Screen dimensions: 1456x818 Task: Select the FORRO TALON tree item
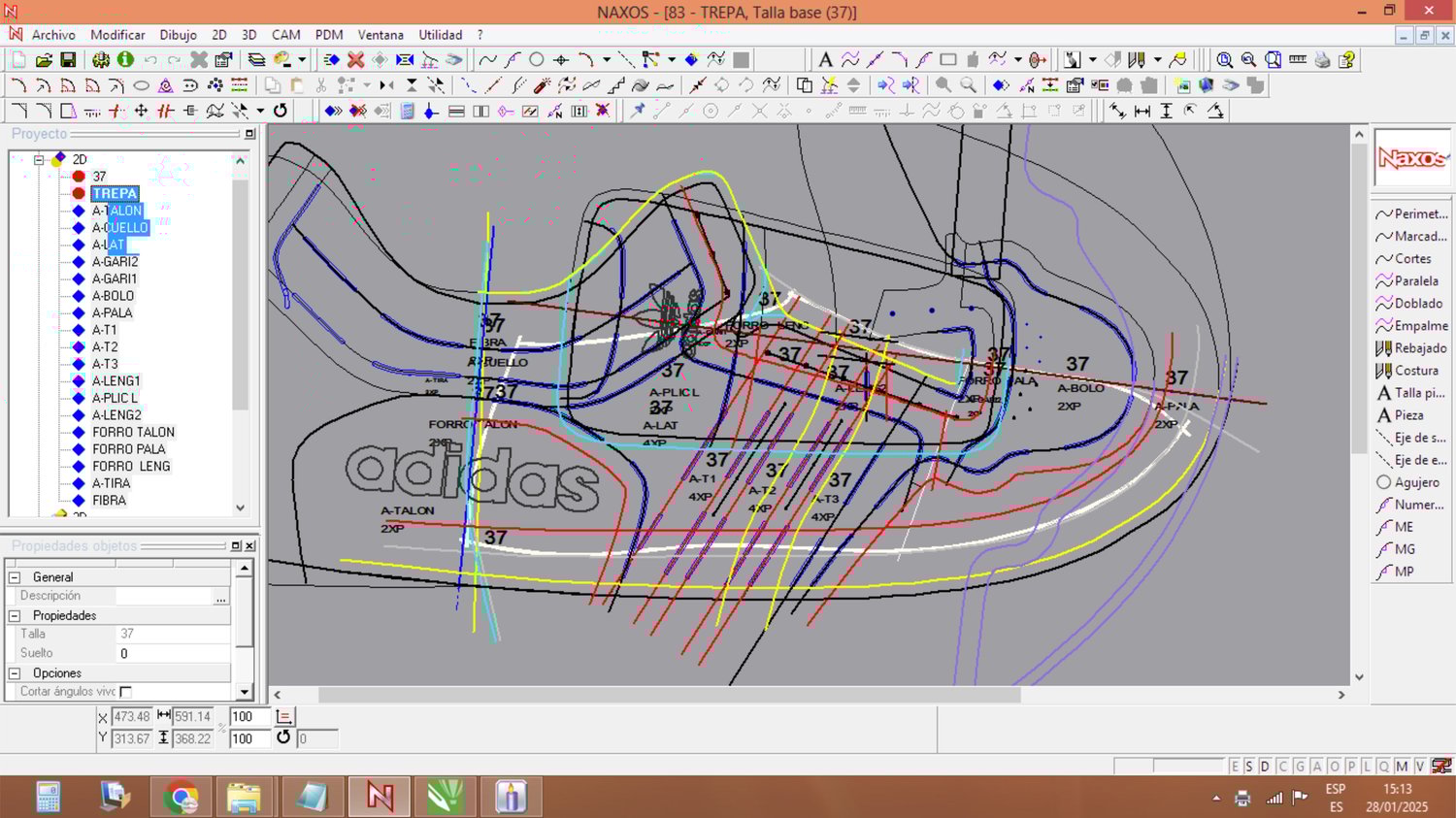[133, 433]
